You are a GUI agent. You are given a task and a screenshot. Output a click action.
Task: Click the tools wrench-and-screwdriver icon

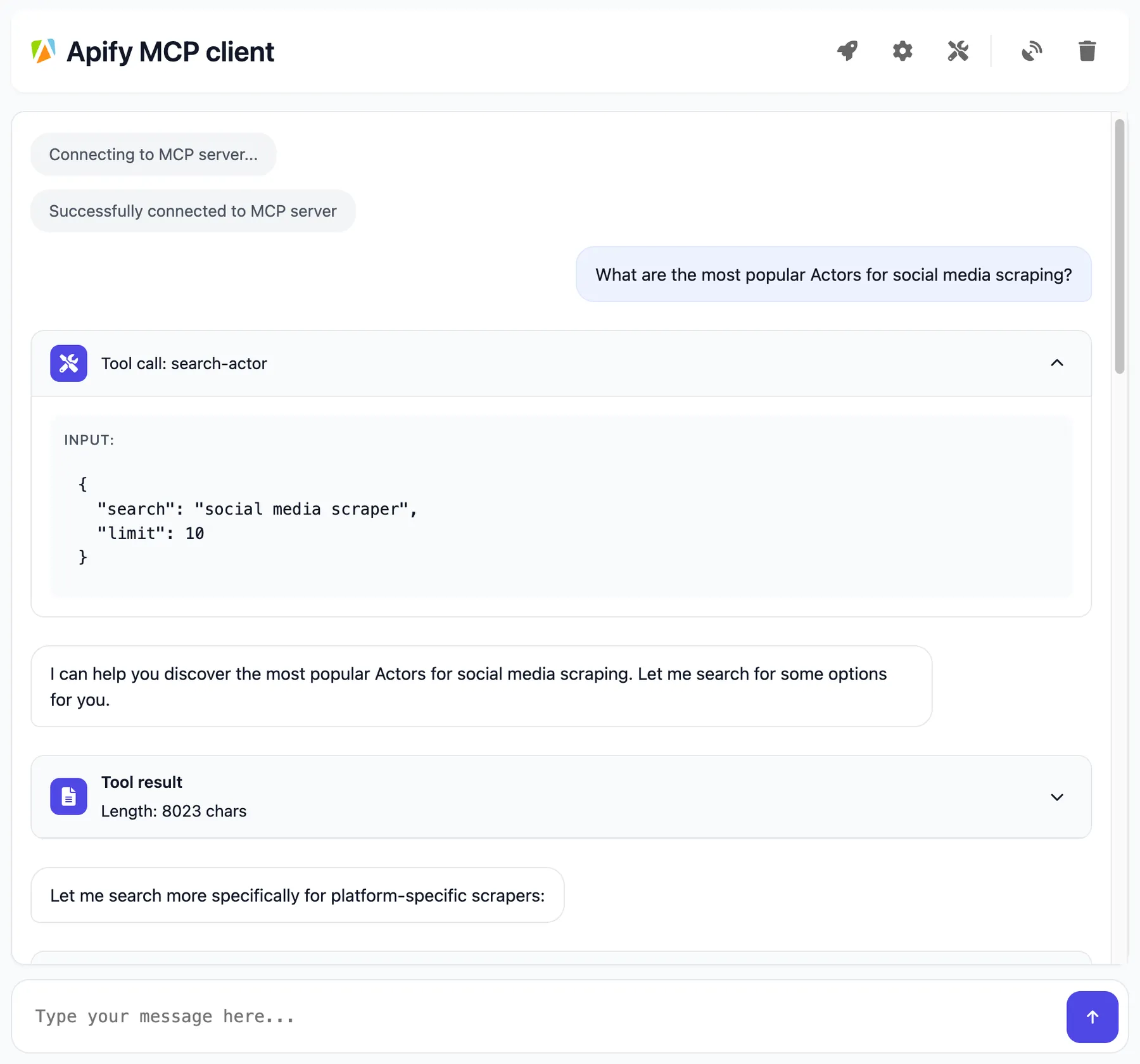(958, 51)
